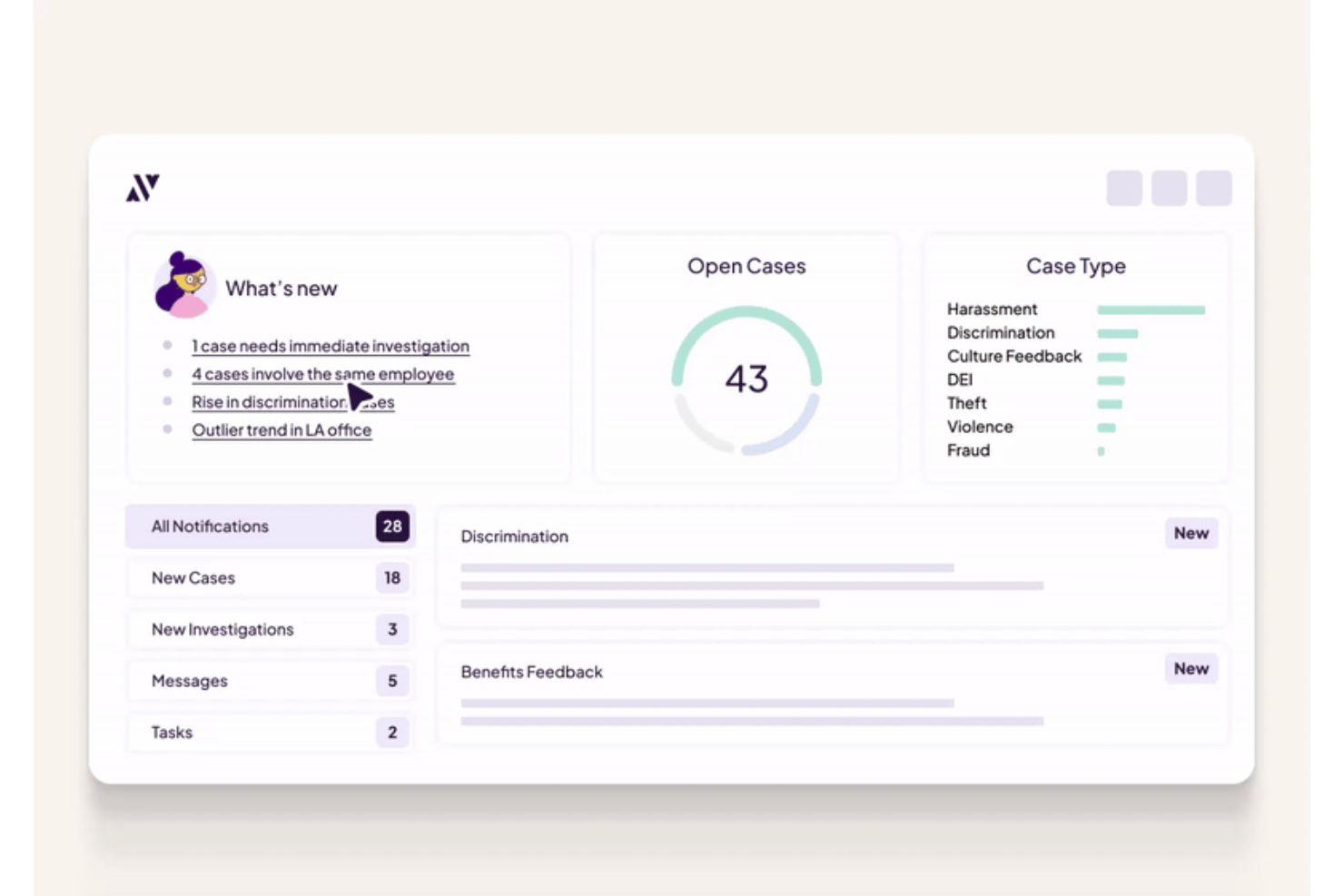Screen dimensions: 1344x896
Task: Select the bullet next to Outlier trend item
Action: click(169, 428)
